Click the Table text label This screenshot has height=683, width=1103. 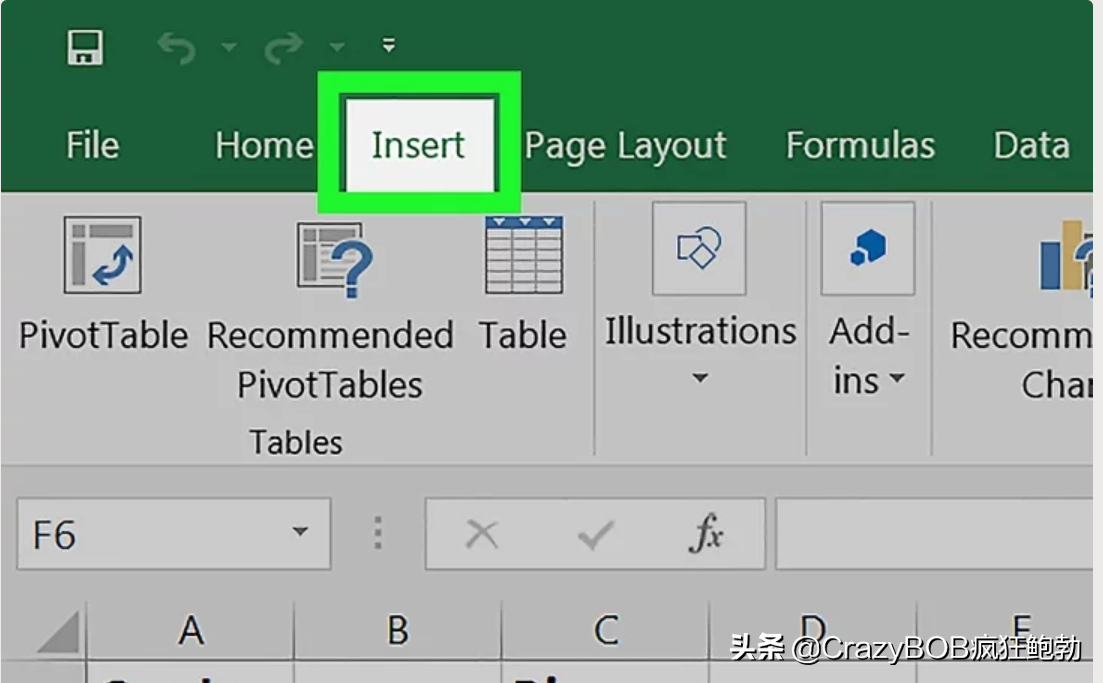click(x=523, y=336)
